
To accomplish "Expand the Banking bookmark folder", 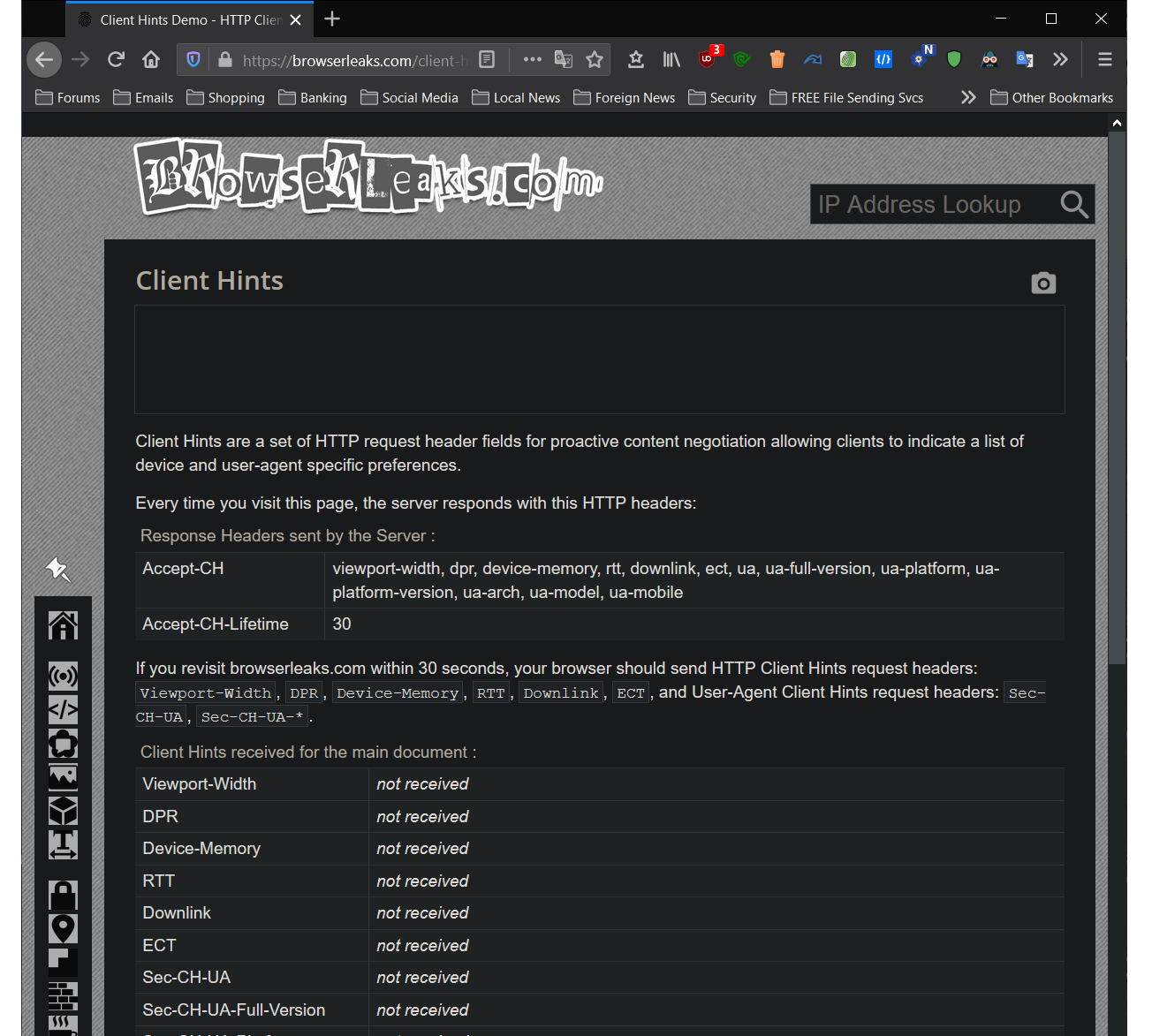I will [313, 98].
